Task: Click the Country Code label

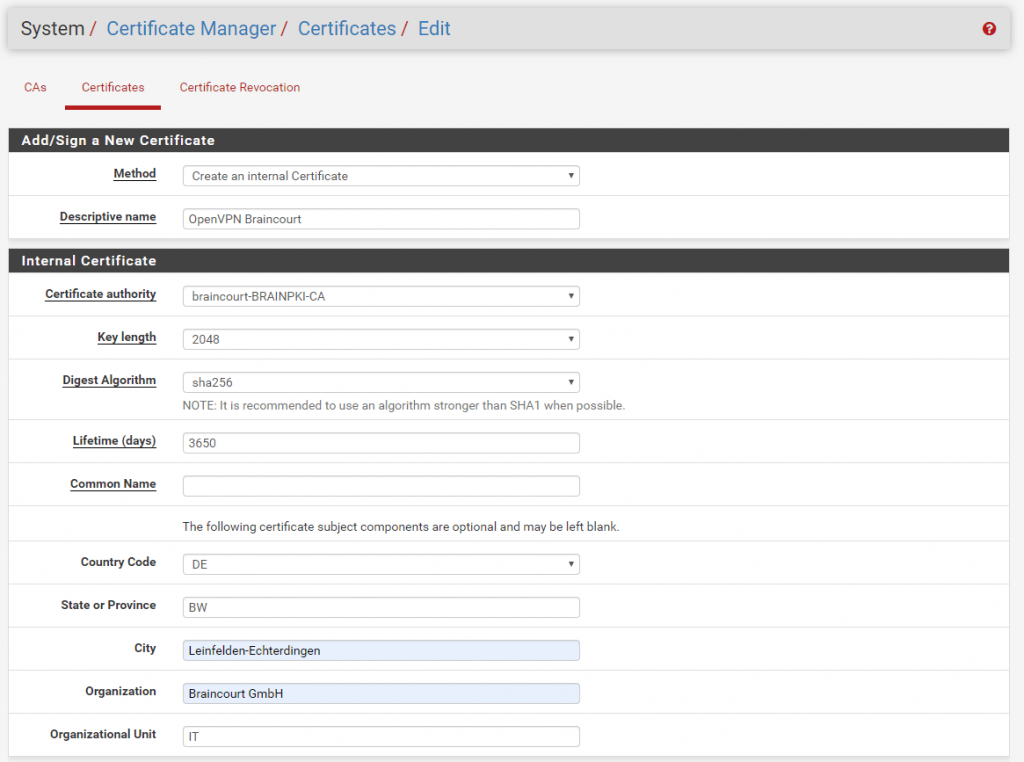Action: [118, 562]
